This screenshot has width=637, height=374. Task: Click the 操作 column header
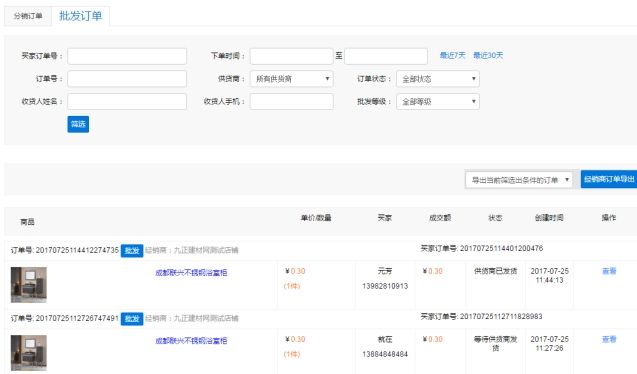point(609,218)
